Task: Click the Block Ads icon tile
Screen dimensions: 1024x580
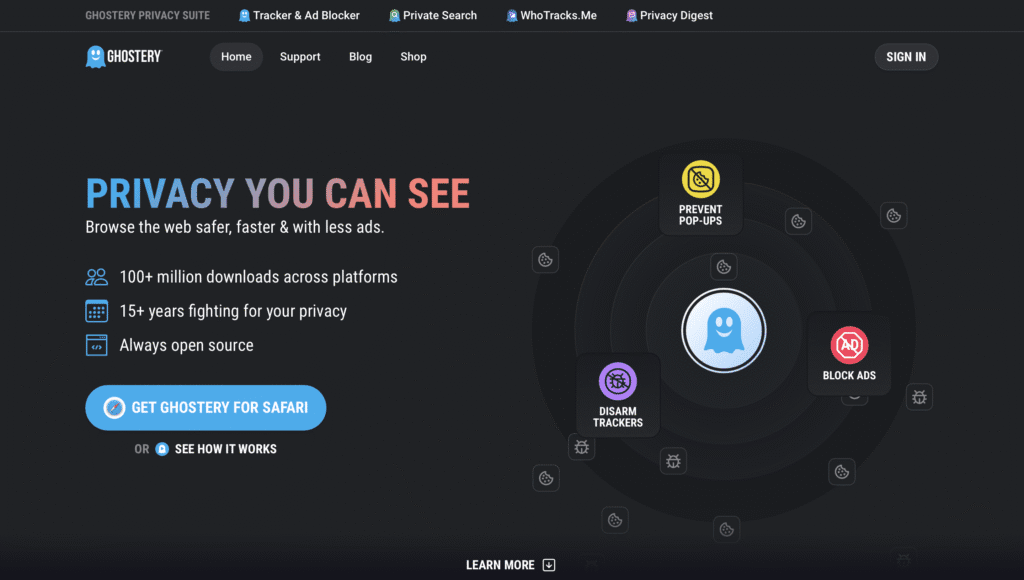Action: (x=849, y=354)
